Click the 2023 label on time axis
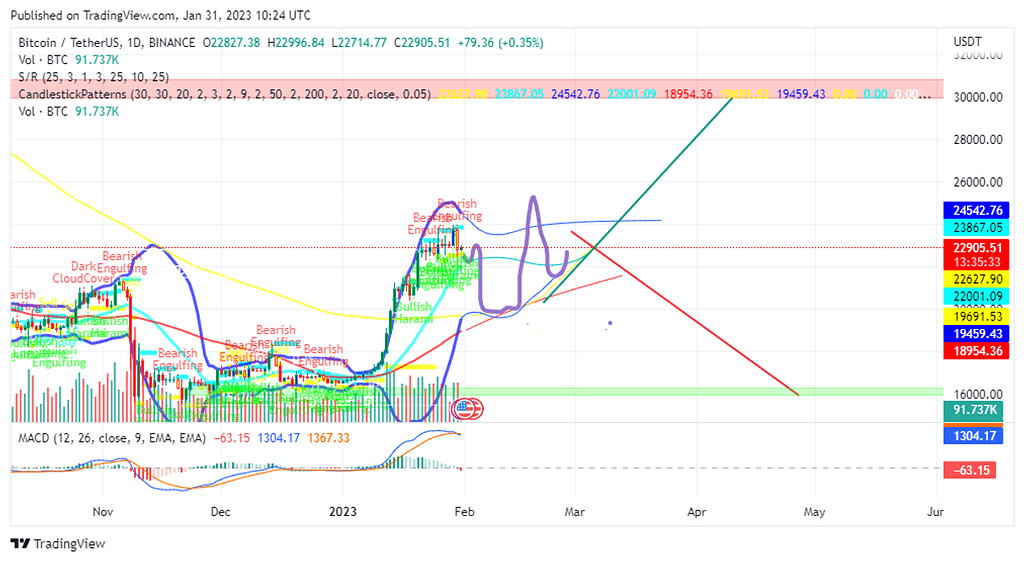The width and height of the screenshot is (1024, 561). coord(343,511)
